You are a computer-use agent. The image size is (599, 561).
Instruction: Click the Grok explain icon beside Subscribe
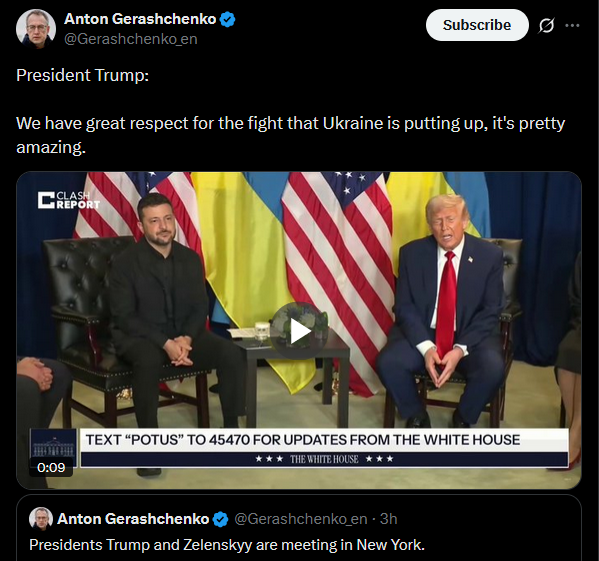click(546, 26)
